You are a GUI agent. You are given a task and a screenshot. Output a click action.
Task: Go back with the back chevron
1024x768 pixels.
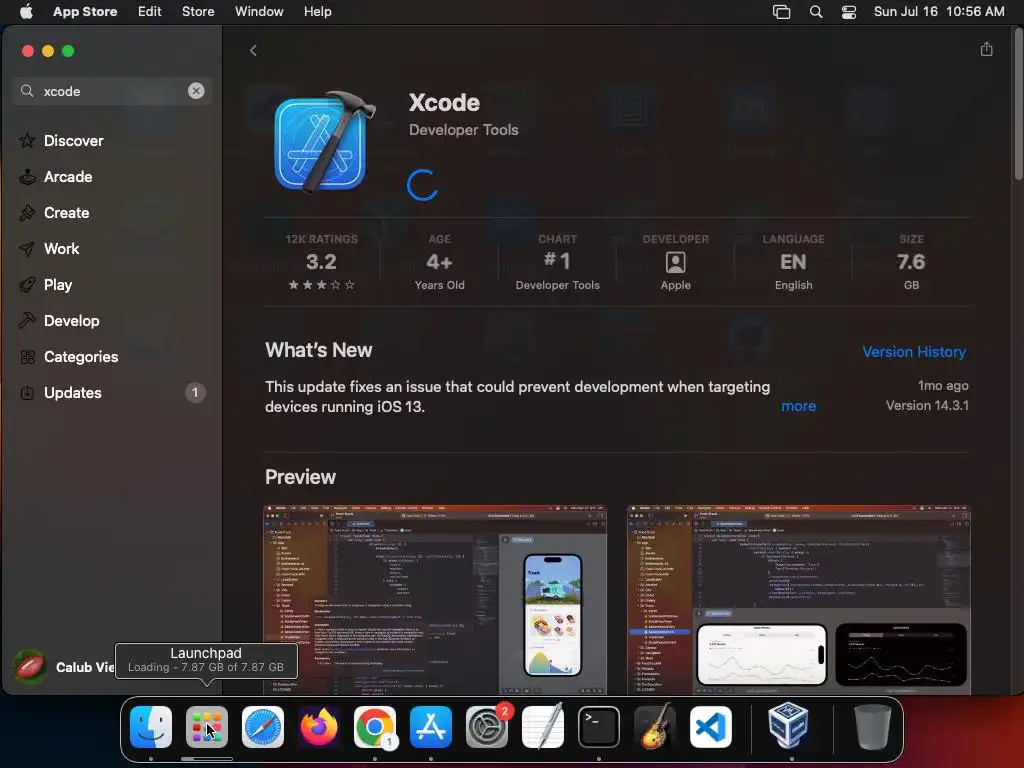tap(253, 50)
